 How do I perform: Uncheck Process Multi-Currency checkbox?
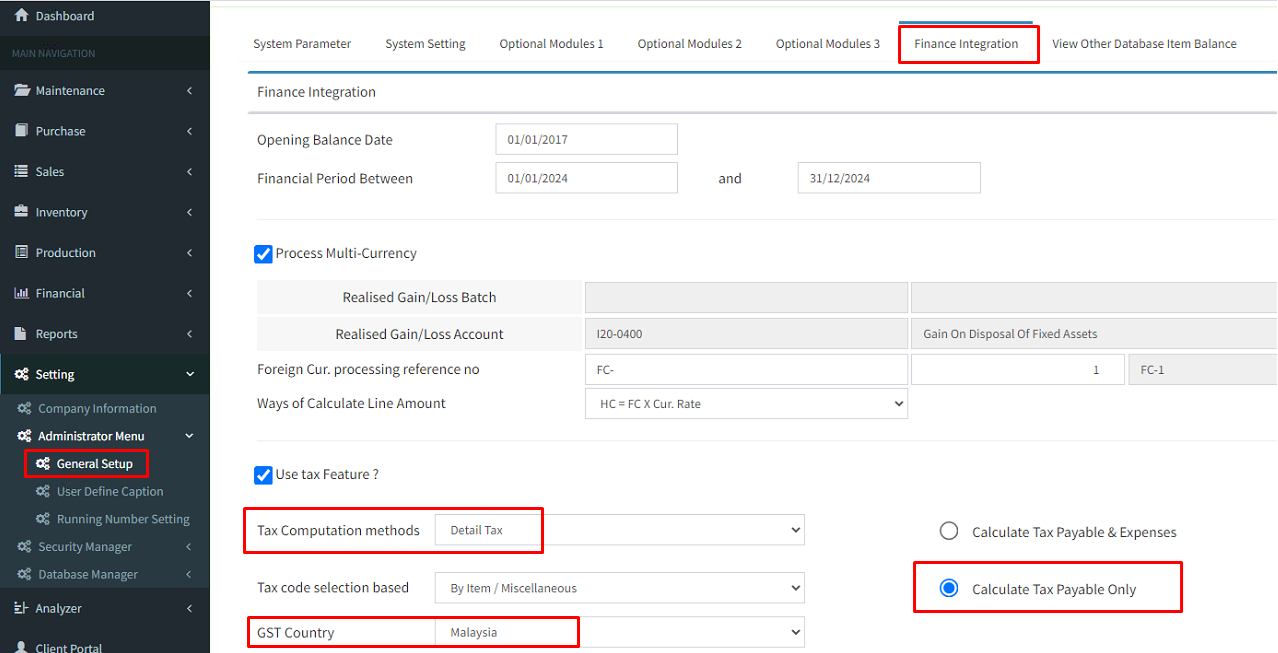[264, 254]
